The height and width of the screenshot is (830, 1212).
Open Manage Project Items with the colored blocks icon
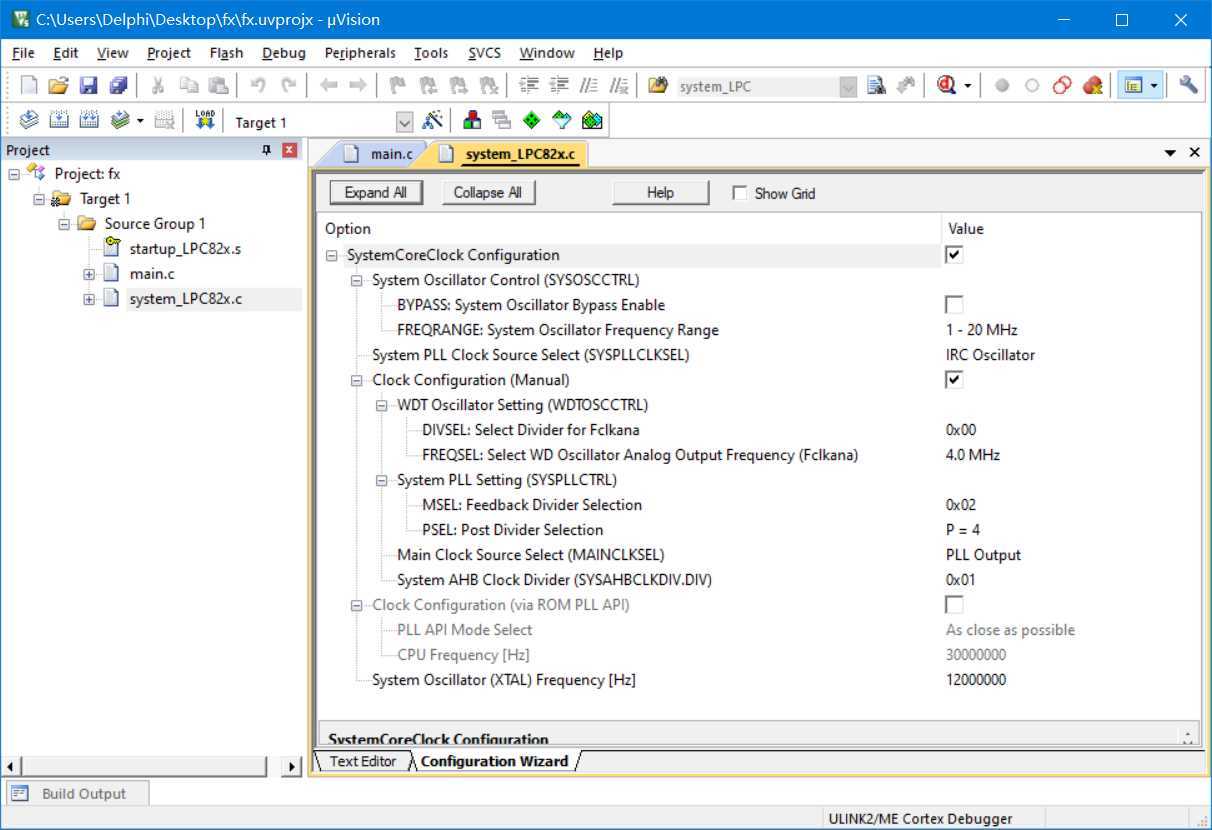(472, 121)
